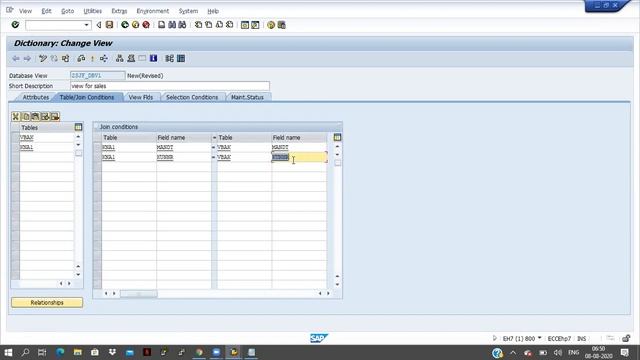Screen dimensions: 640x360
Task: Click the Join conditions scroll right arrow
Action: tap(328, 293)
